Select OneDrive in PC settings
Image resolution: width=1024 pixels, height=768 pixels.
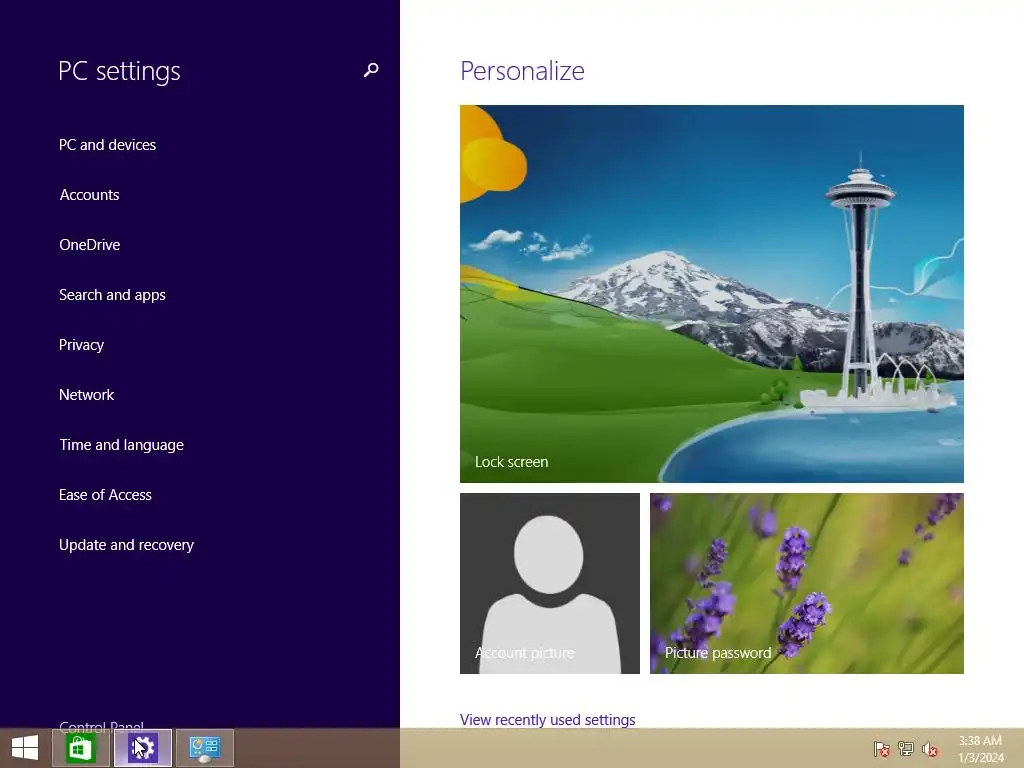[89, 245]
